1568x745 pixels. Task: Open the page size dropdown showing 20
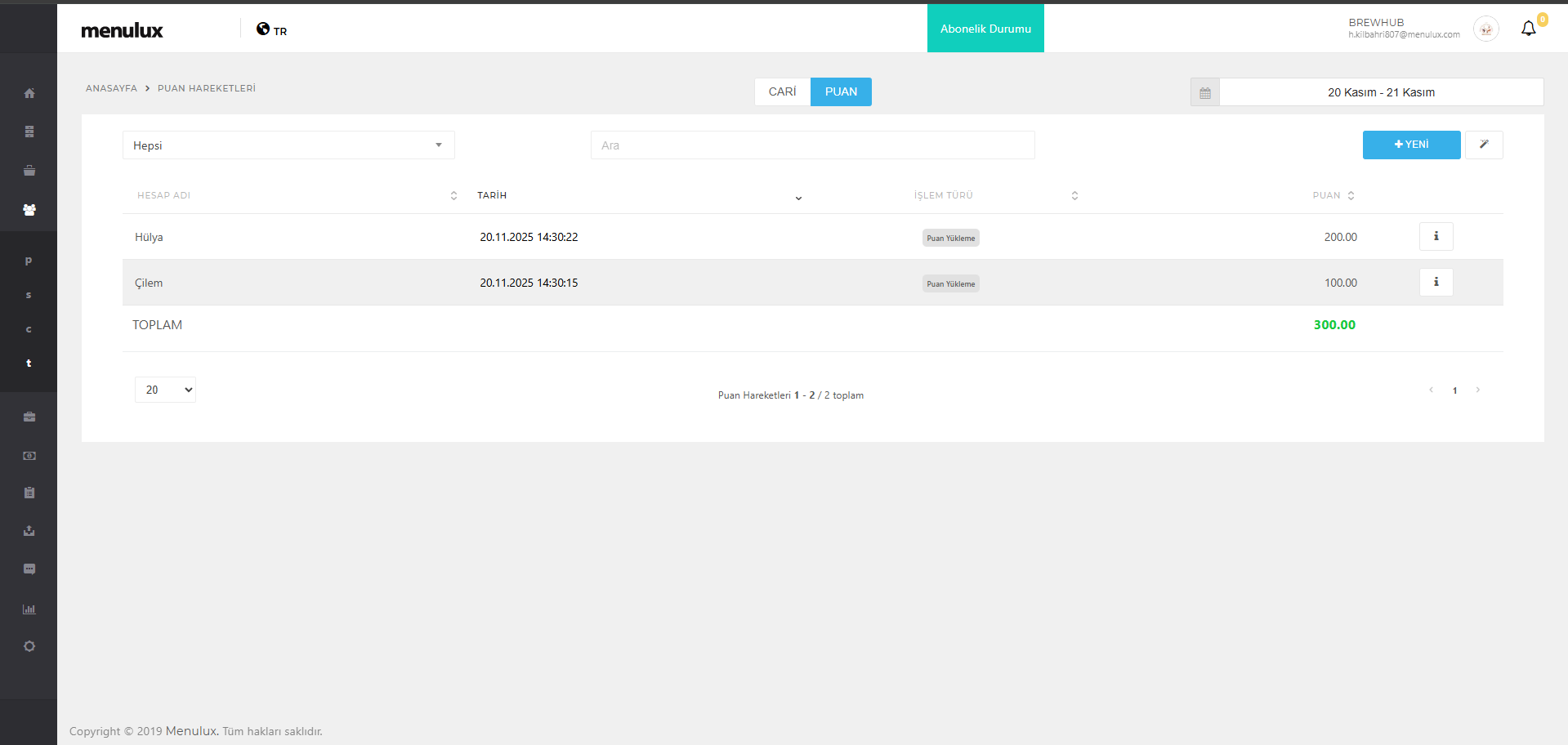point(165,390)
